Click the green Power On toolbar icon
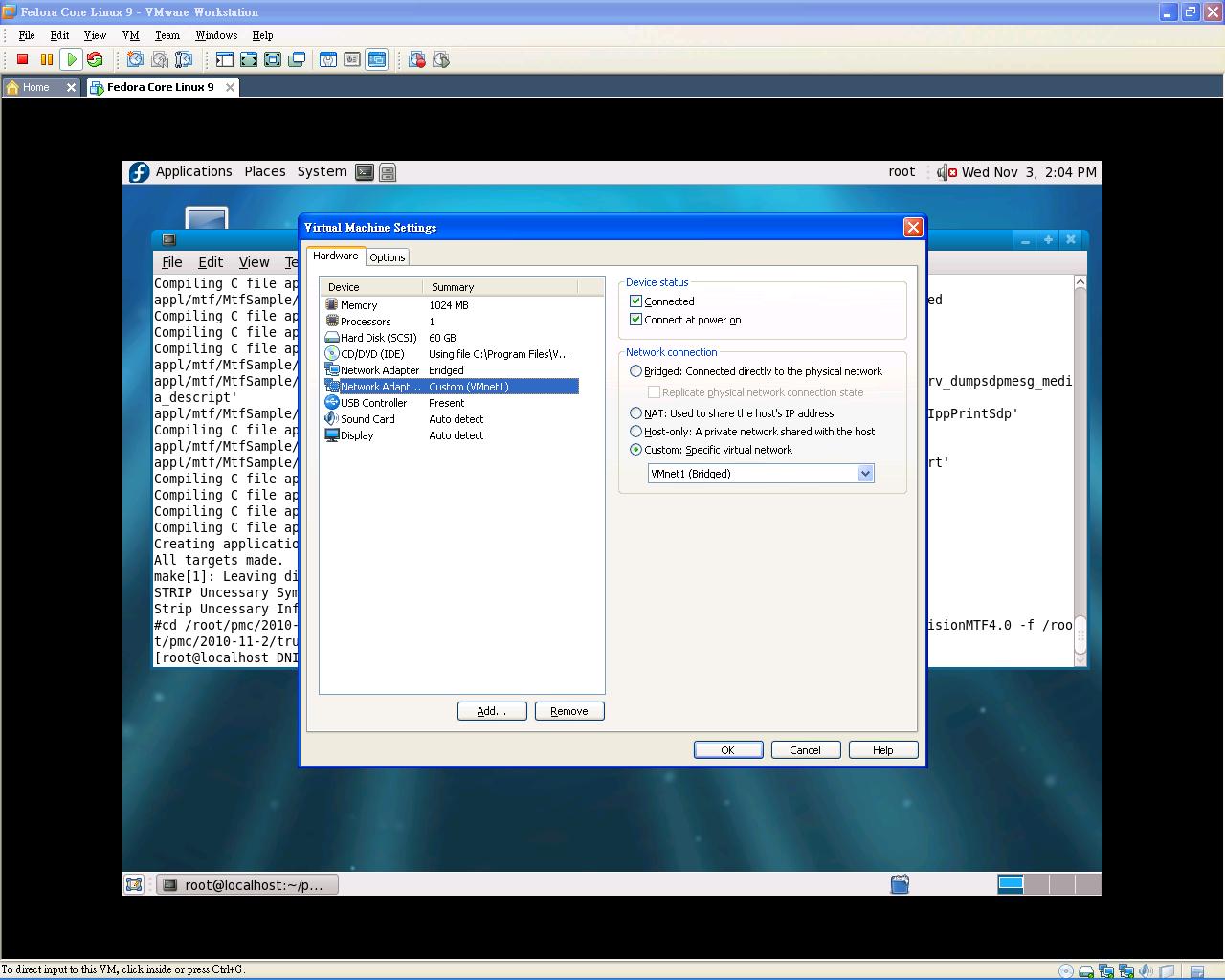Image resolution: width=1225 pixels, height=980 pixels. [71, 59]
